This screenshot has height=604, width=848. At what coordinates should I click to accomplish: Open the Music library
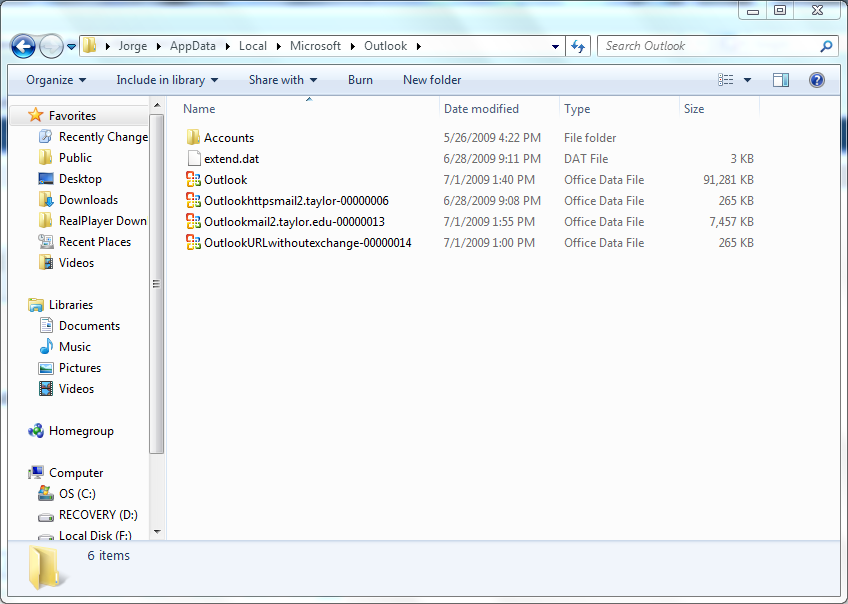(x=75, y=347)
